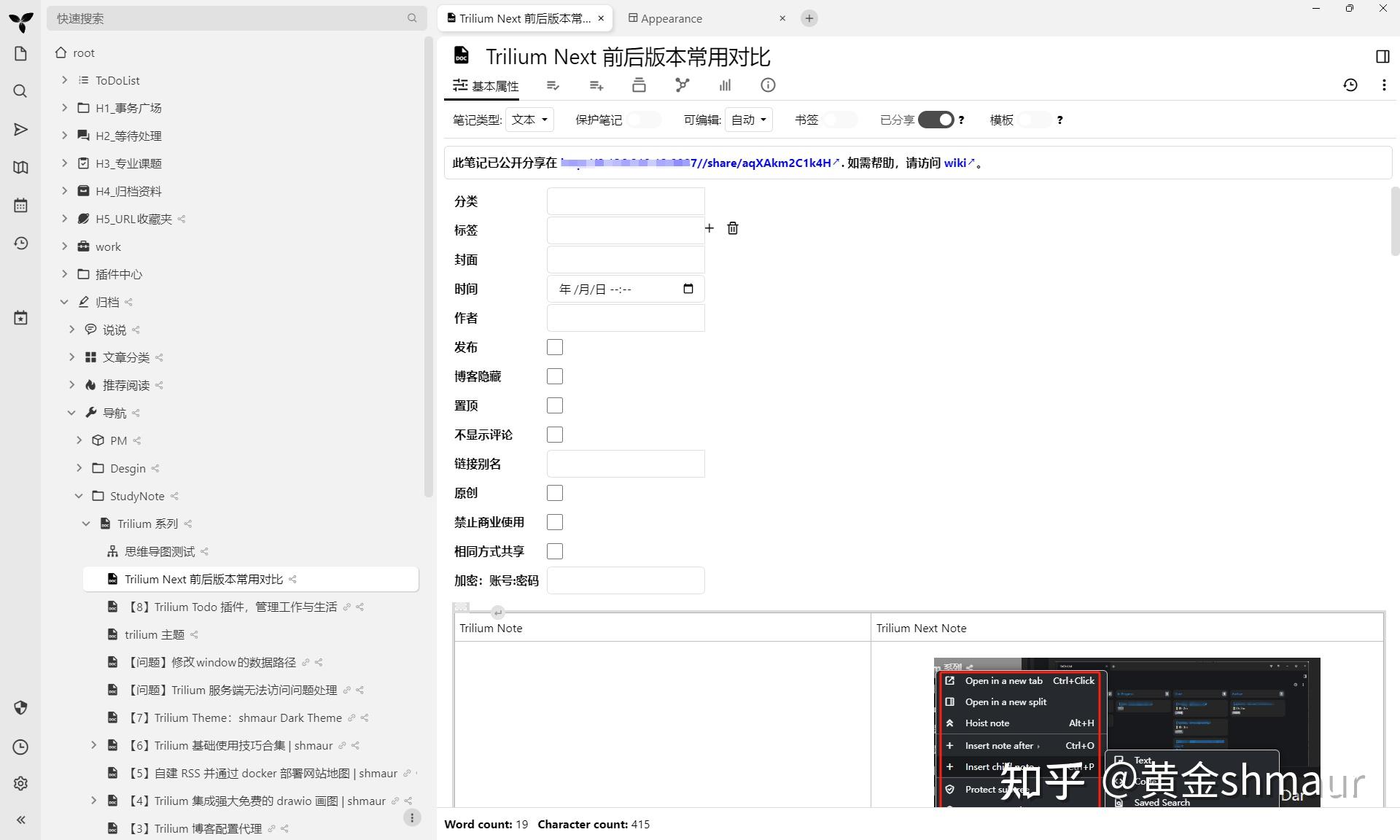Open the jump-to-note arrow icon
The height and width of the screenshot is (840, 1400).
(x=20, y=129)
